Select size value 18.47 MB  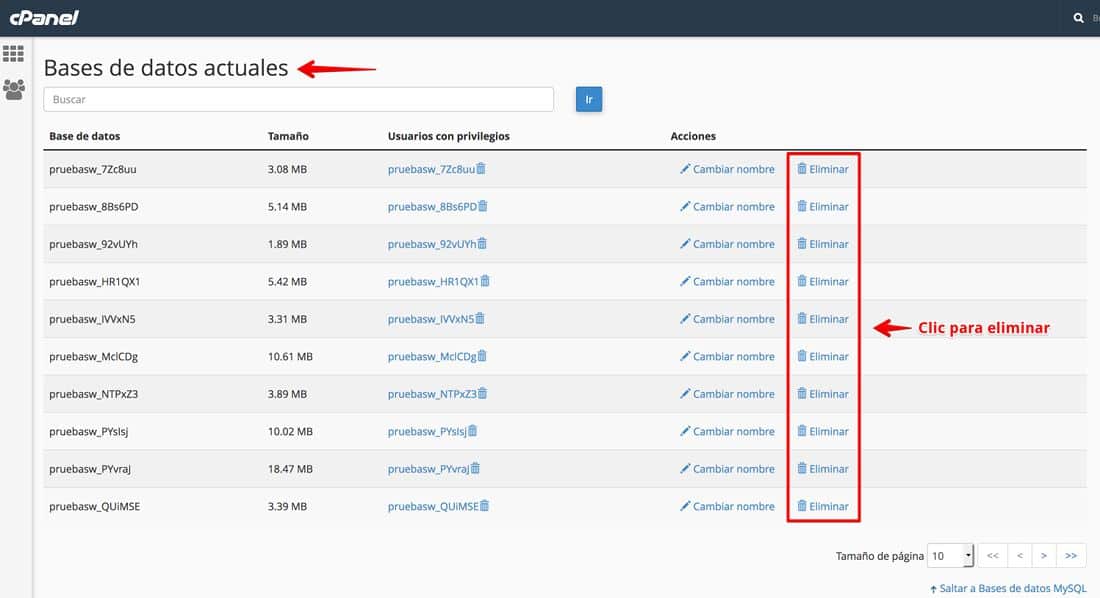[x=290, y=469]
